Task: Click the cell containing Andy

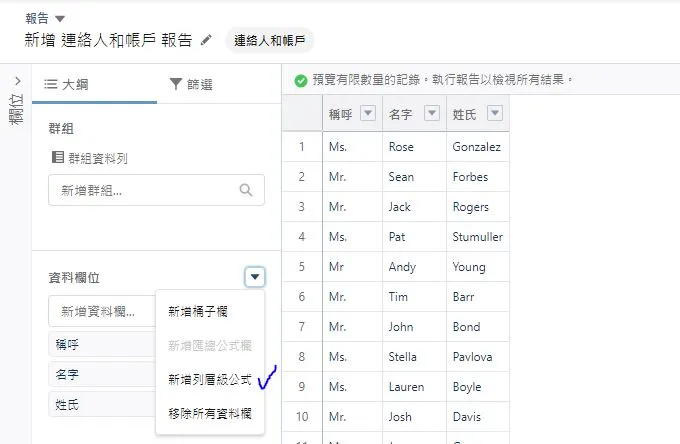Action: click(x=414, y=267)
